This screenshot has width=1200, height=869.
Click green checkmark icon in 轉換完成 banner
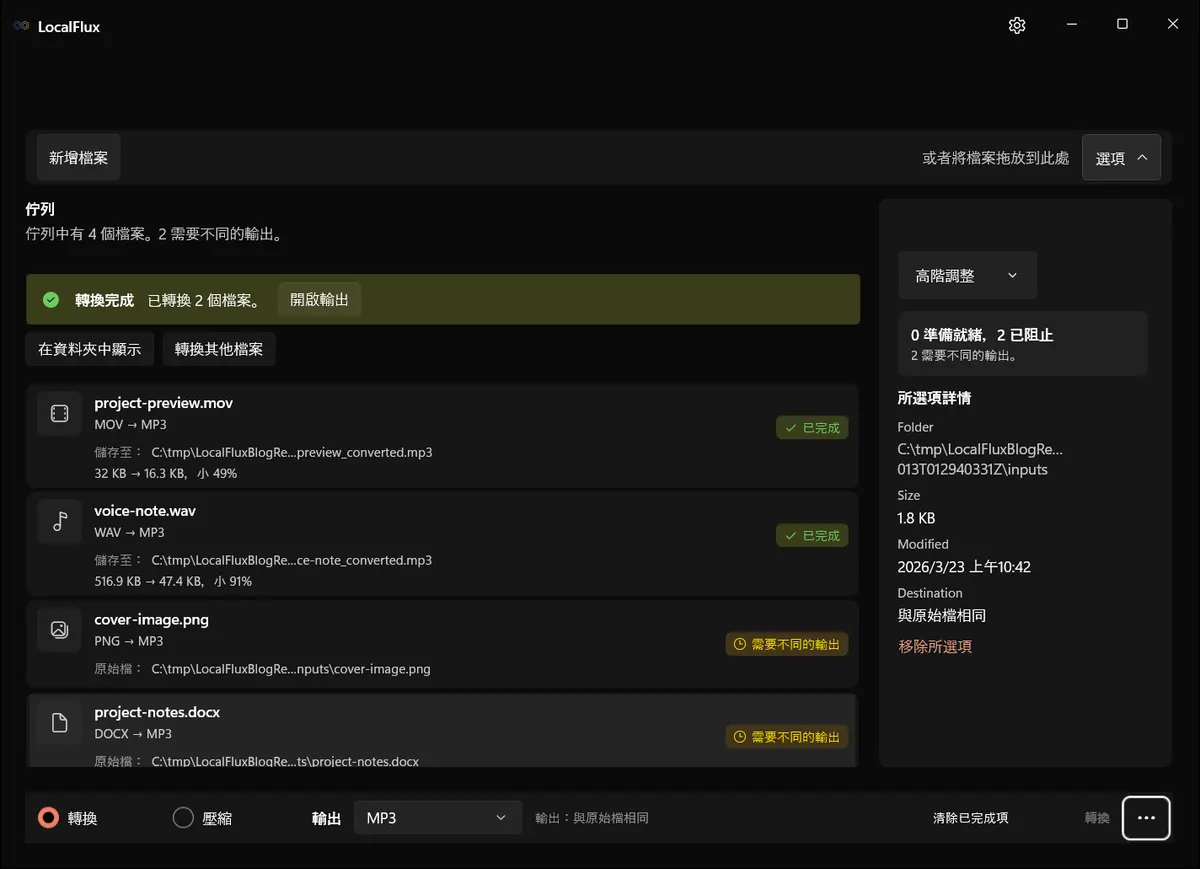51,300
